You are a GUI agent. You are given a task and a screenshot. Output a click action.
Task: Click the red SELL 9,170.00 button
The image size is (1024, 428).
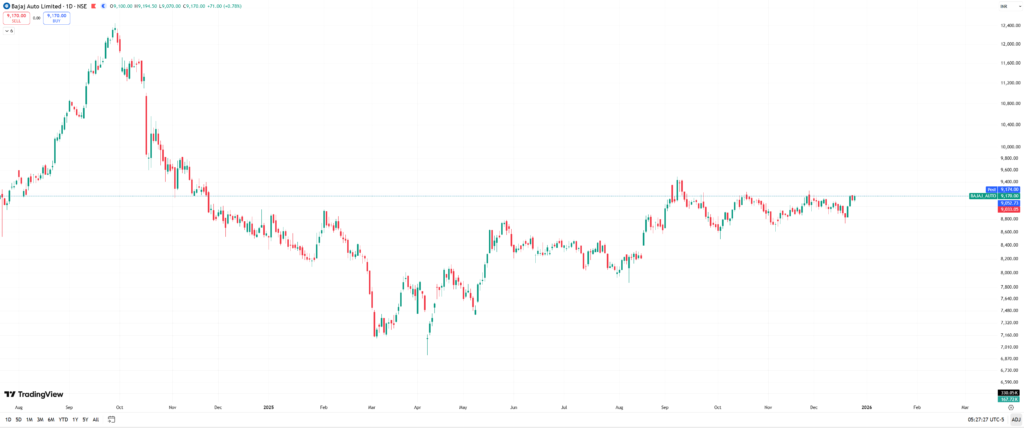(x=15, y=18)
